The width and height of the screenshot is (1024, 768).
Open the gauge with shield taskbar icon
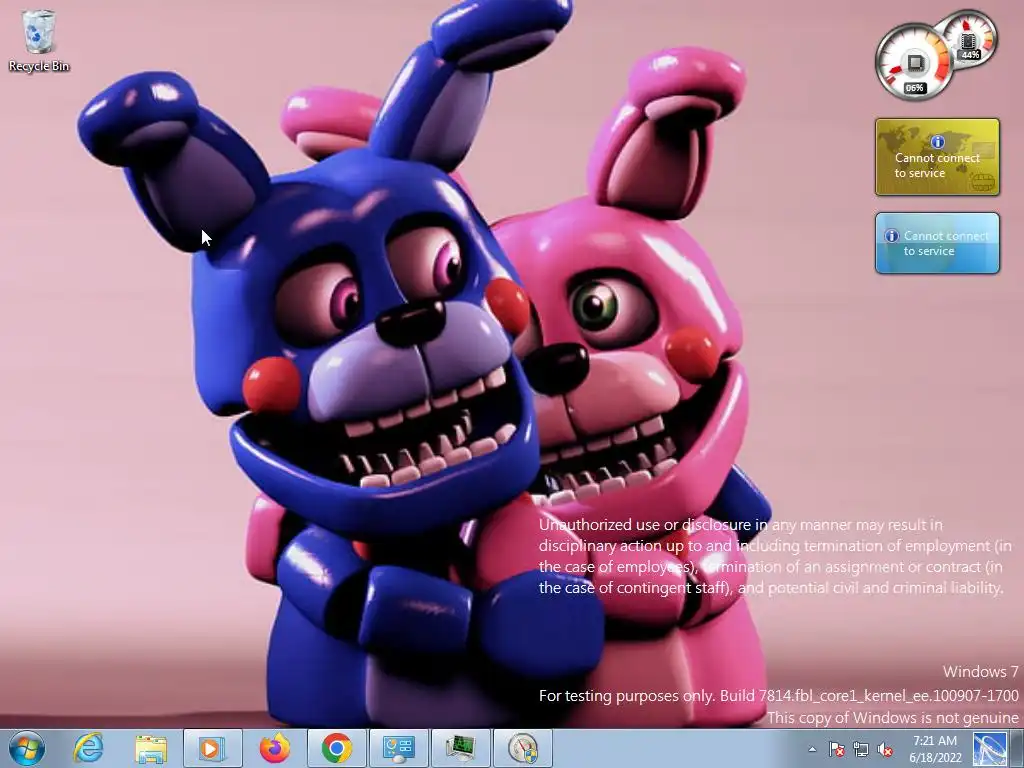point(522,748)
